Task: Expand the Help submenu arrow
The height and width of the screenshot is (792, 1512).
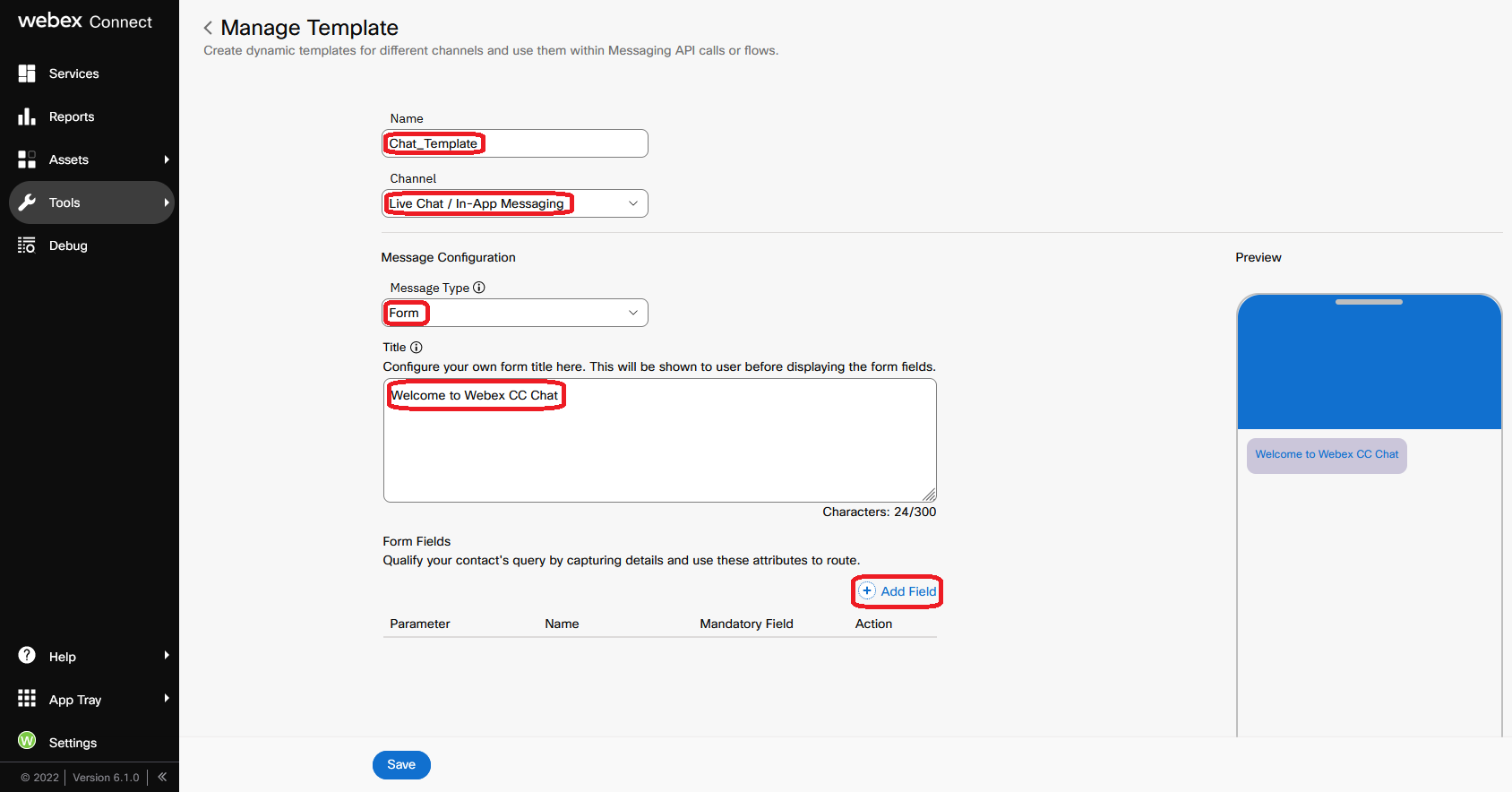Action: pyautogui.click(x=167, y=655)
